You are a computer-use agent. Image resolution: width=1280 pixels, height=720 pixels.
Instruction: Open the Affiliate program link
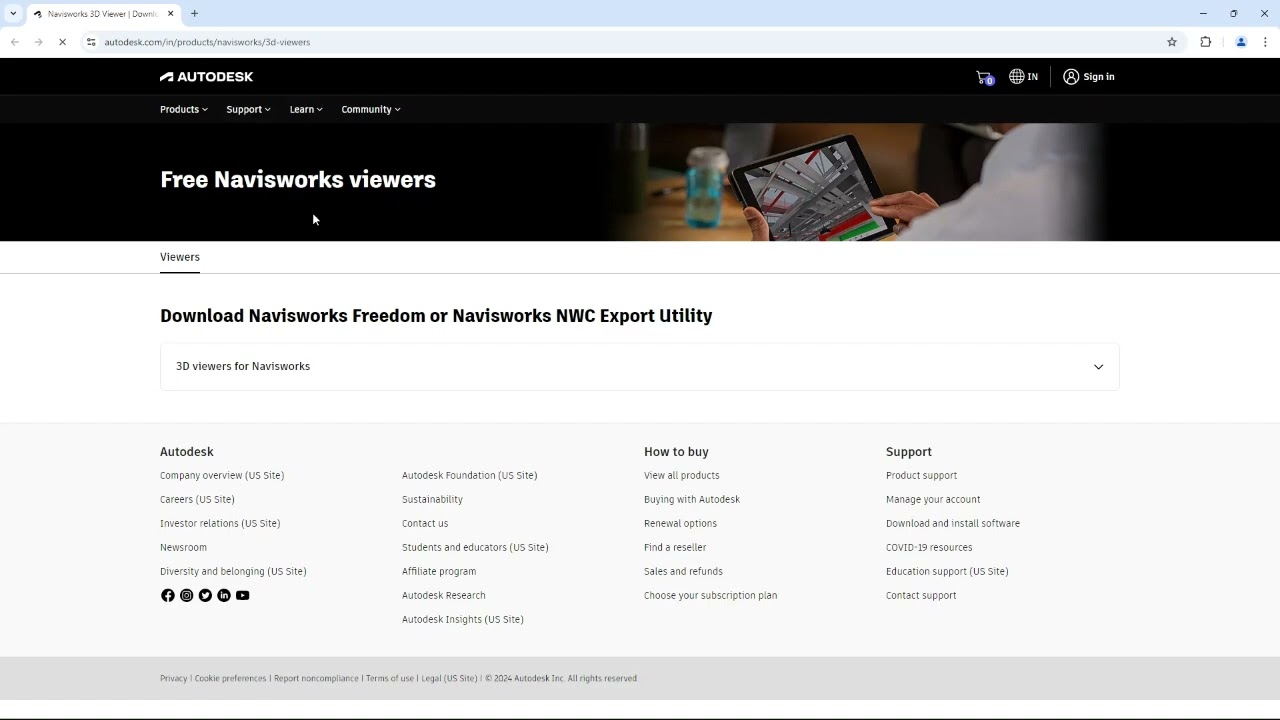pyautogui.click(x=439, y=572)
